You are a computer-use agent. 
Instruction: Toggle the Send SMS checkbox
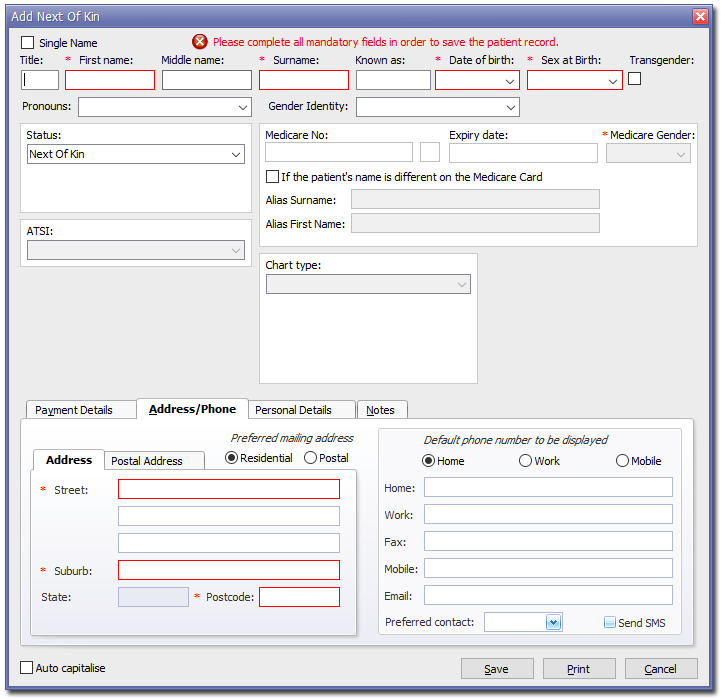[610, 623]
